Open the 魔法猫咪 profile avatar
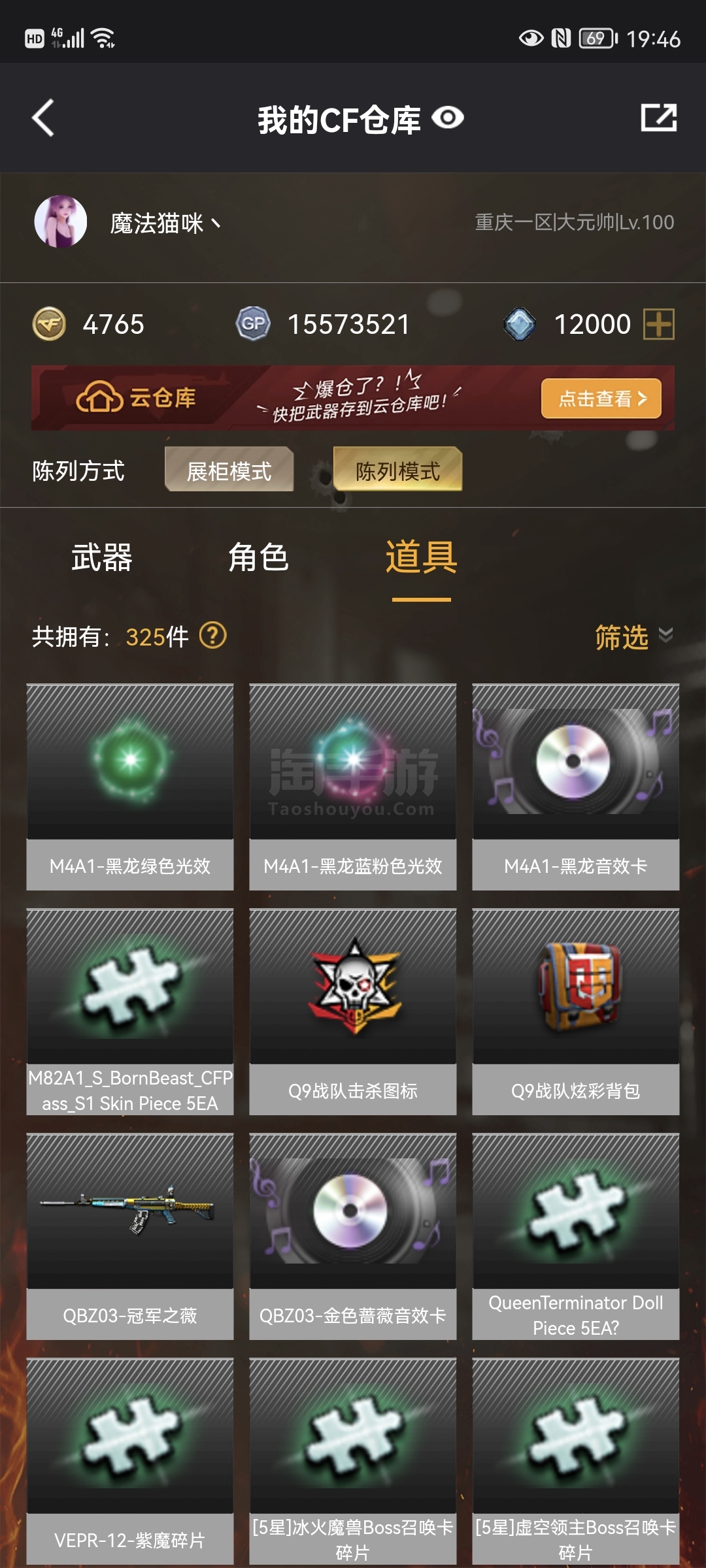706x1568 pixels. pyautogui.click(x=60, y=221)
